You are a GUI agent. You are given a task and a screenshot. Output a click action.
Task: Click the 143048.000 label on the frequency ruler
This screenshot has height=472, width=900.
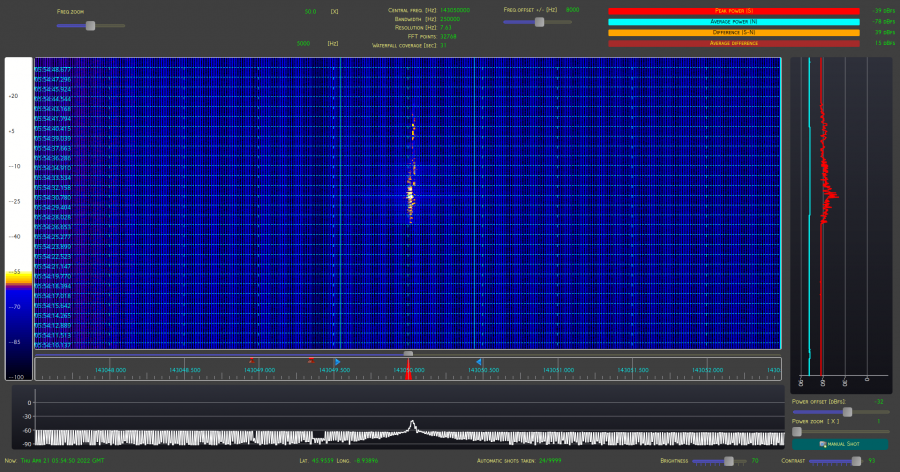[x=110, y=370]
